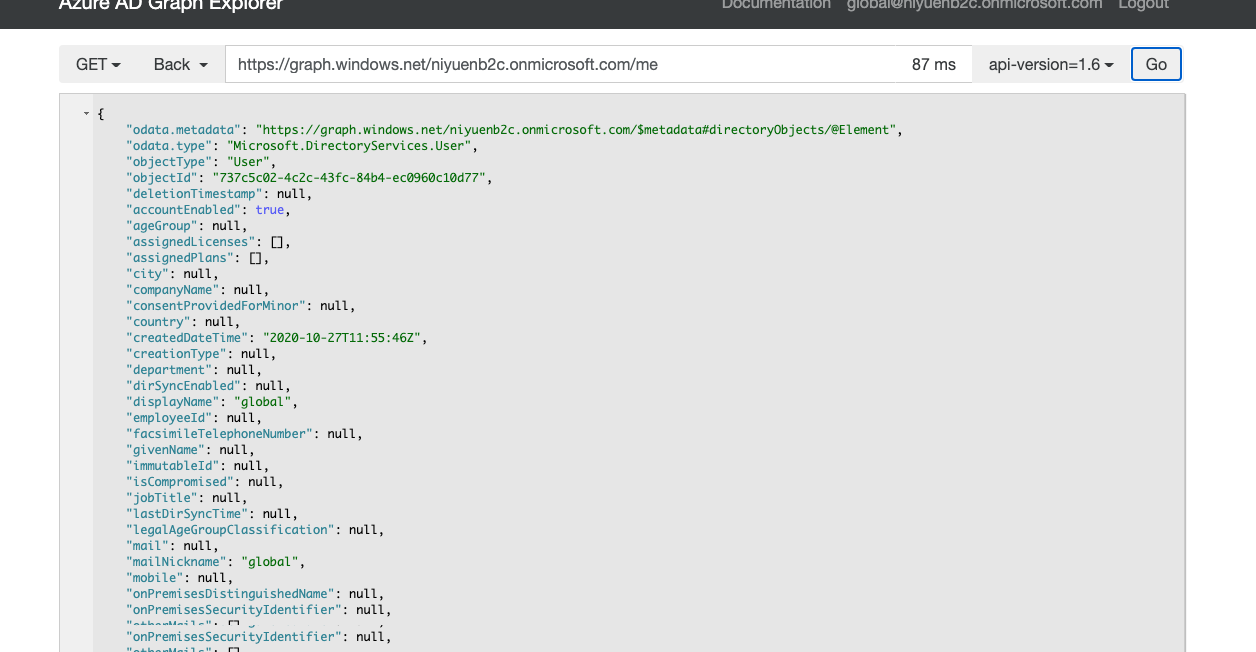
Task: Select the "city" key
Action: click(148, 274)
